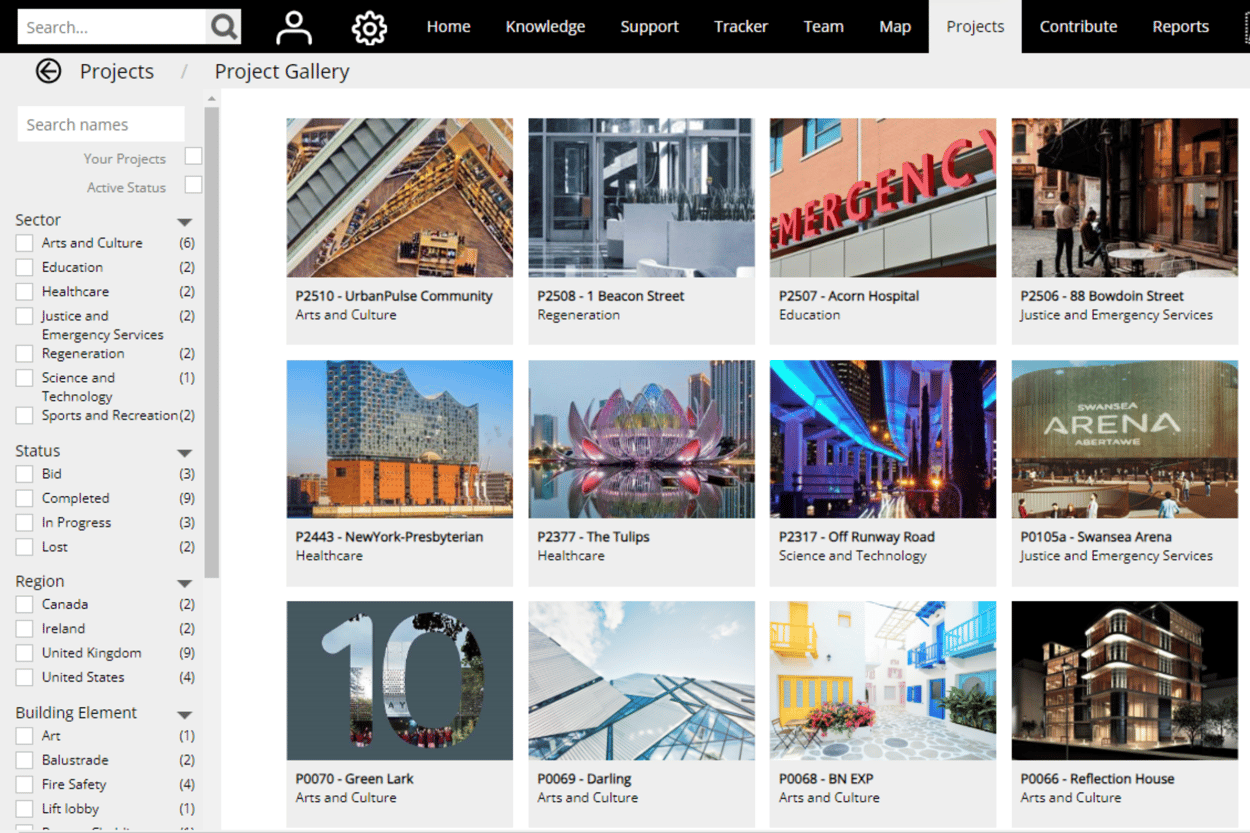Image resolution: width=1250 pixels, height=833 pixels.
Task: Open P0105a Swansea Arena thumbnail
Action: (x=1125, y=439)
